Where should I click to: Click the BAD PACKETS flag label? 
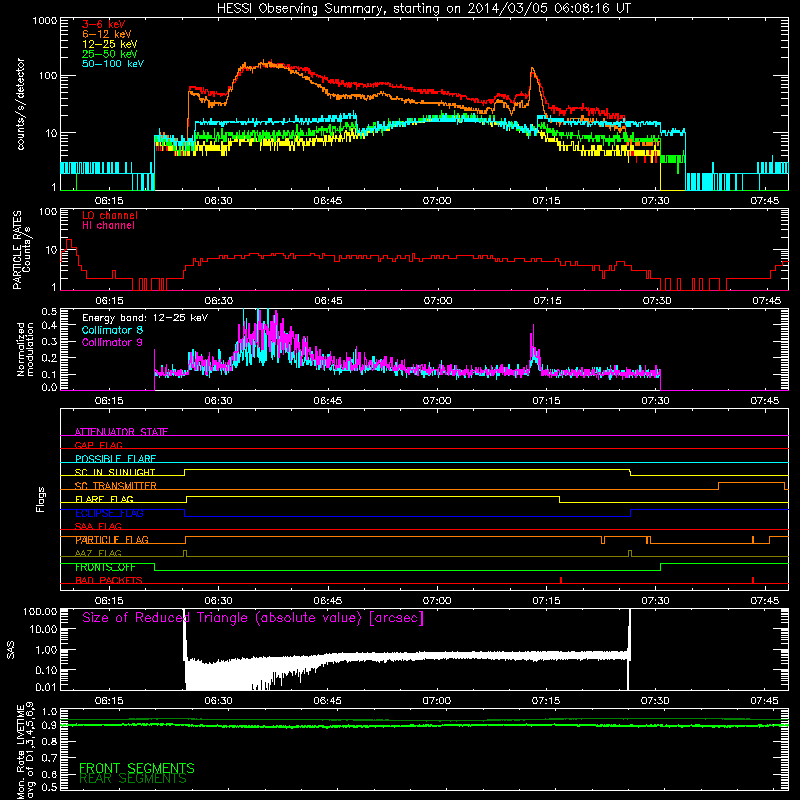click(109, 580)
